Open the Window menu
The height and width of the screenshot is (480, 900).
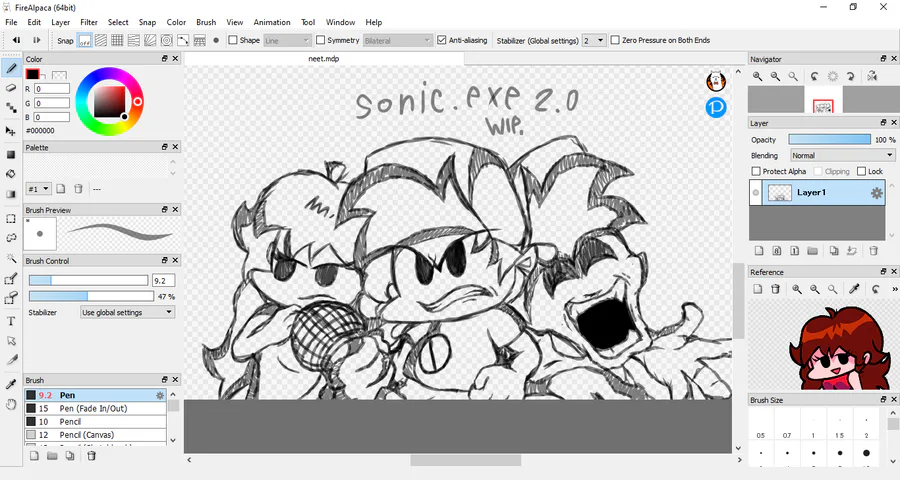[340, 22]
